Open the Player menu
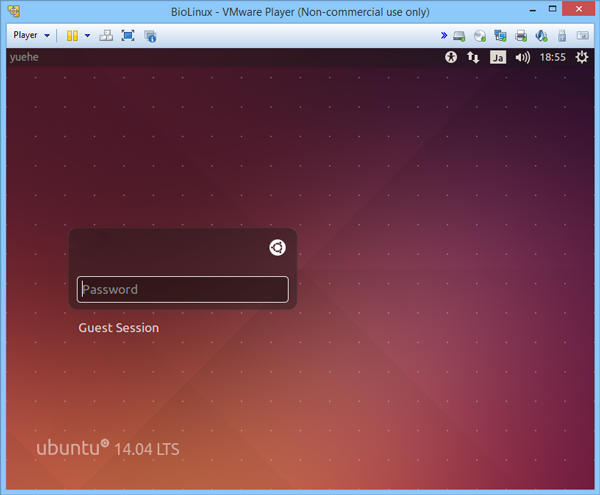 point(31,35)
